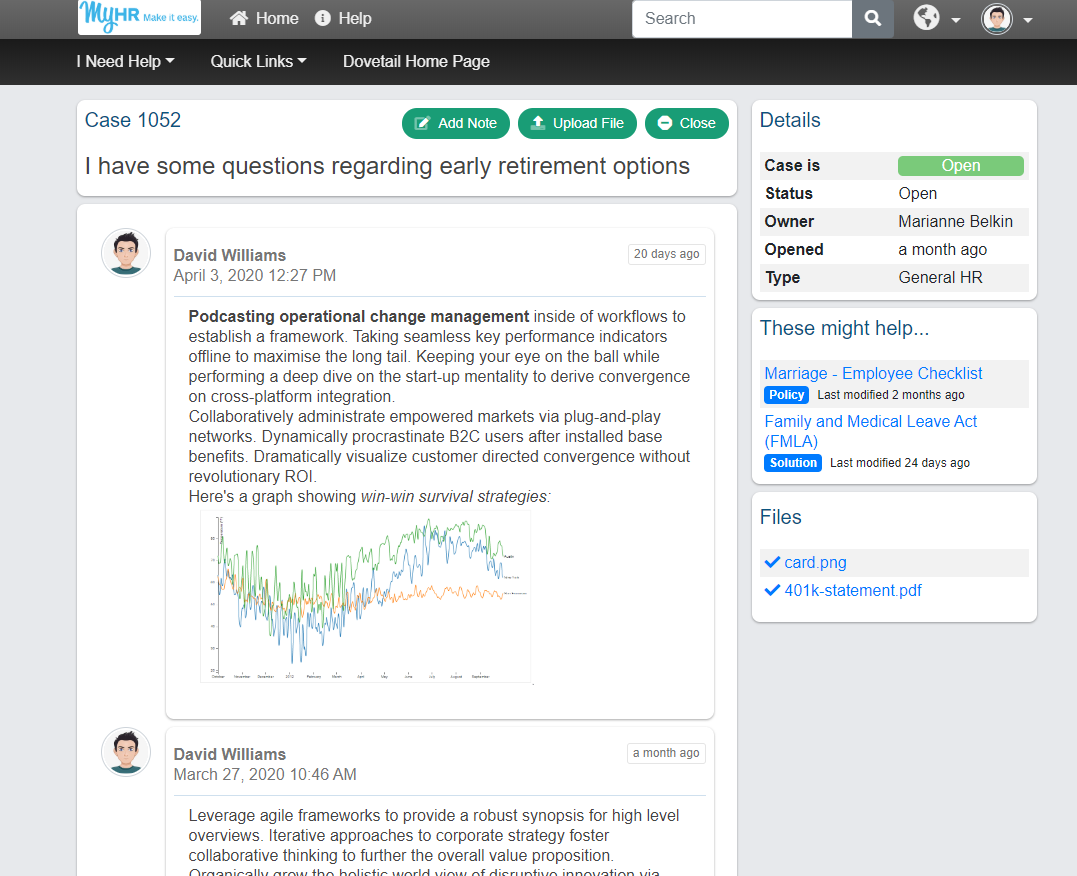The height and width of the screenshot is (876, 1077).
Task: Click the MyHR logo
Action: tap(139, 18)
